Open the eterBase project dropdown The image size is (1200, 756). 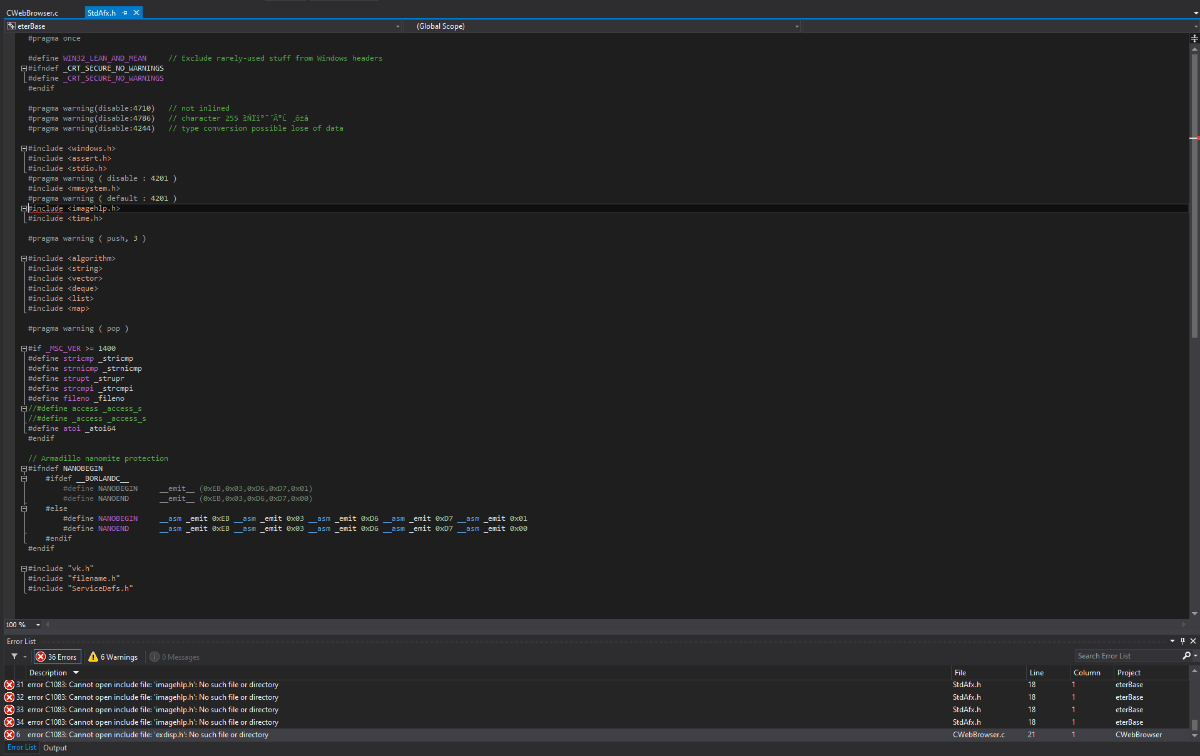tap(398, 26)
